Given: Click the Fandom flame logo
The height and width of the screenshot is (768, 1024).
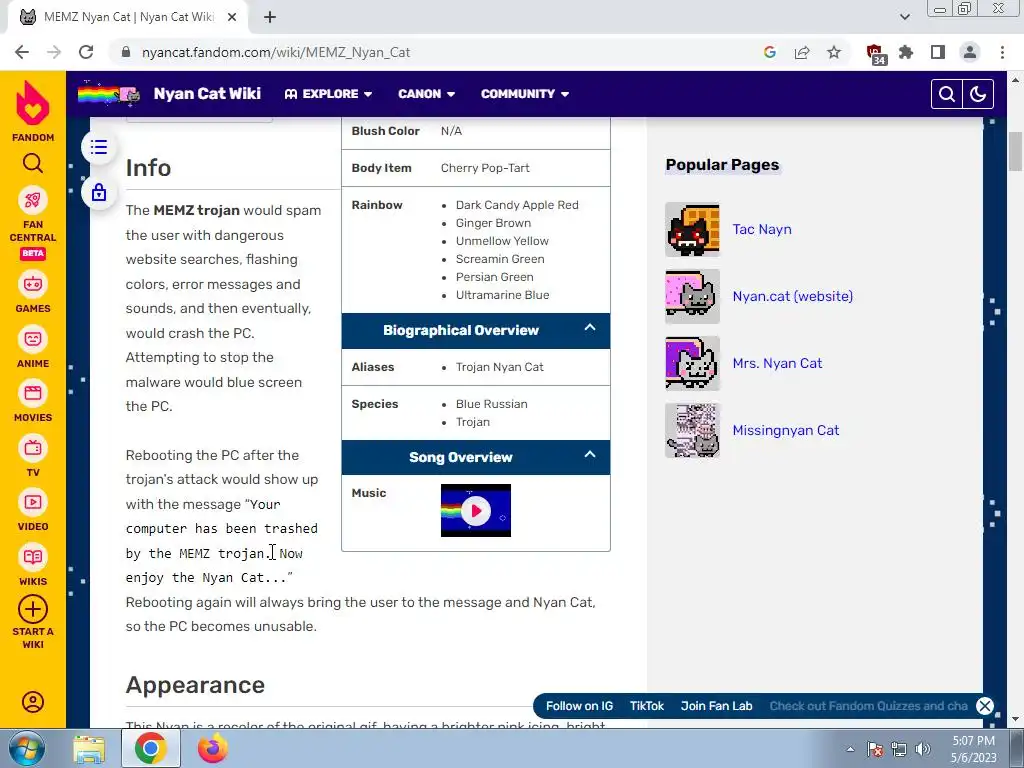Looking at the screenshot, I should 33,104.
